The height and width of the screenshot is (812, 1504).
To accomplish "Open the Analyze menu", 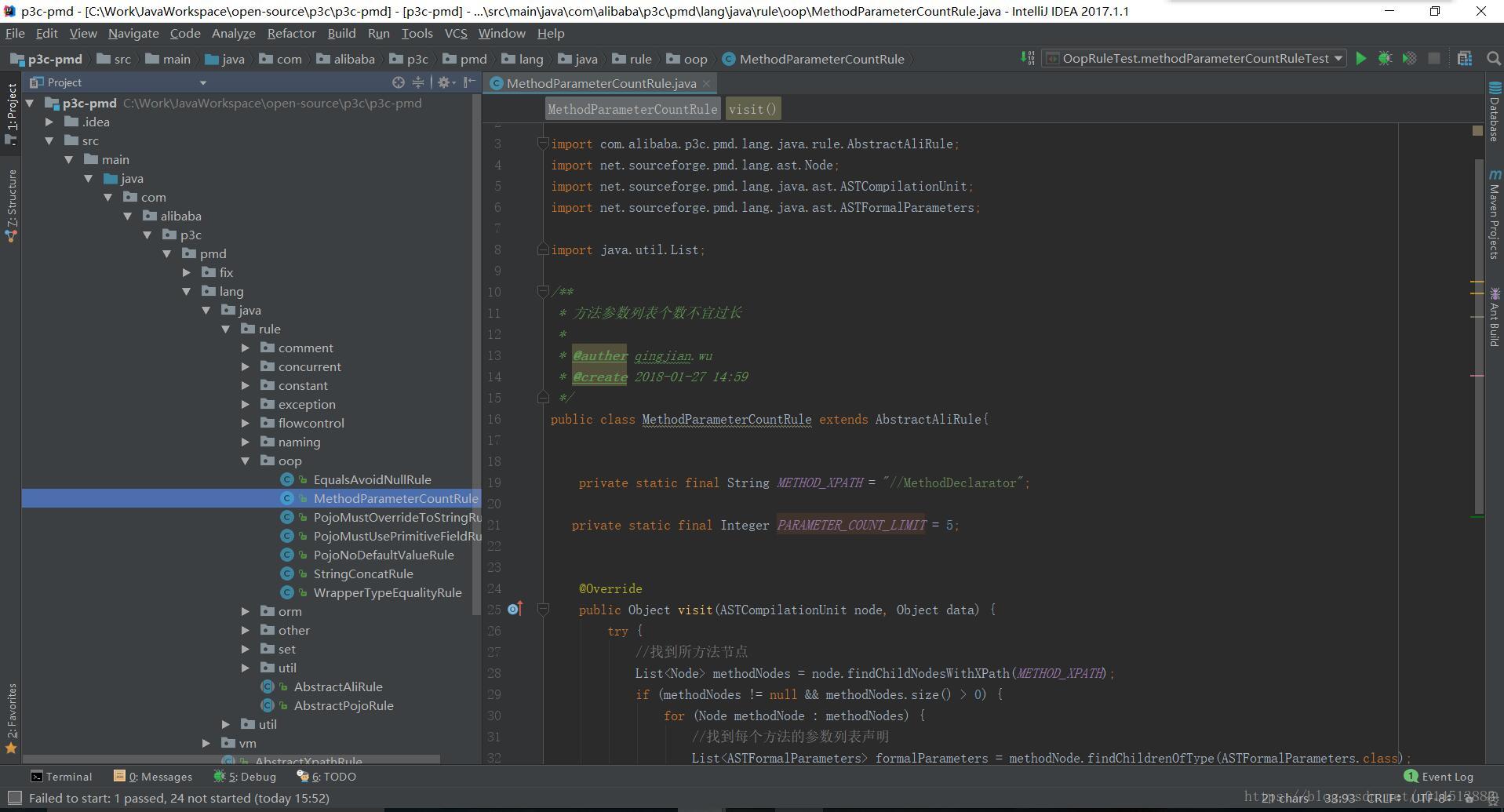I will 234,33.
